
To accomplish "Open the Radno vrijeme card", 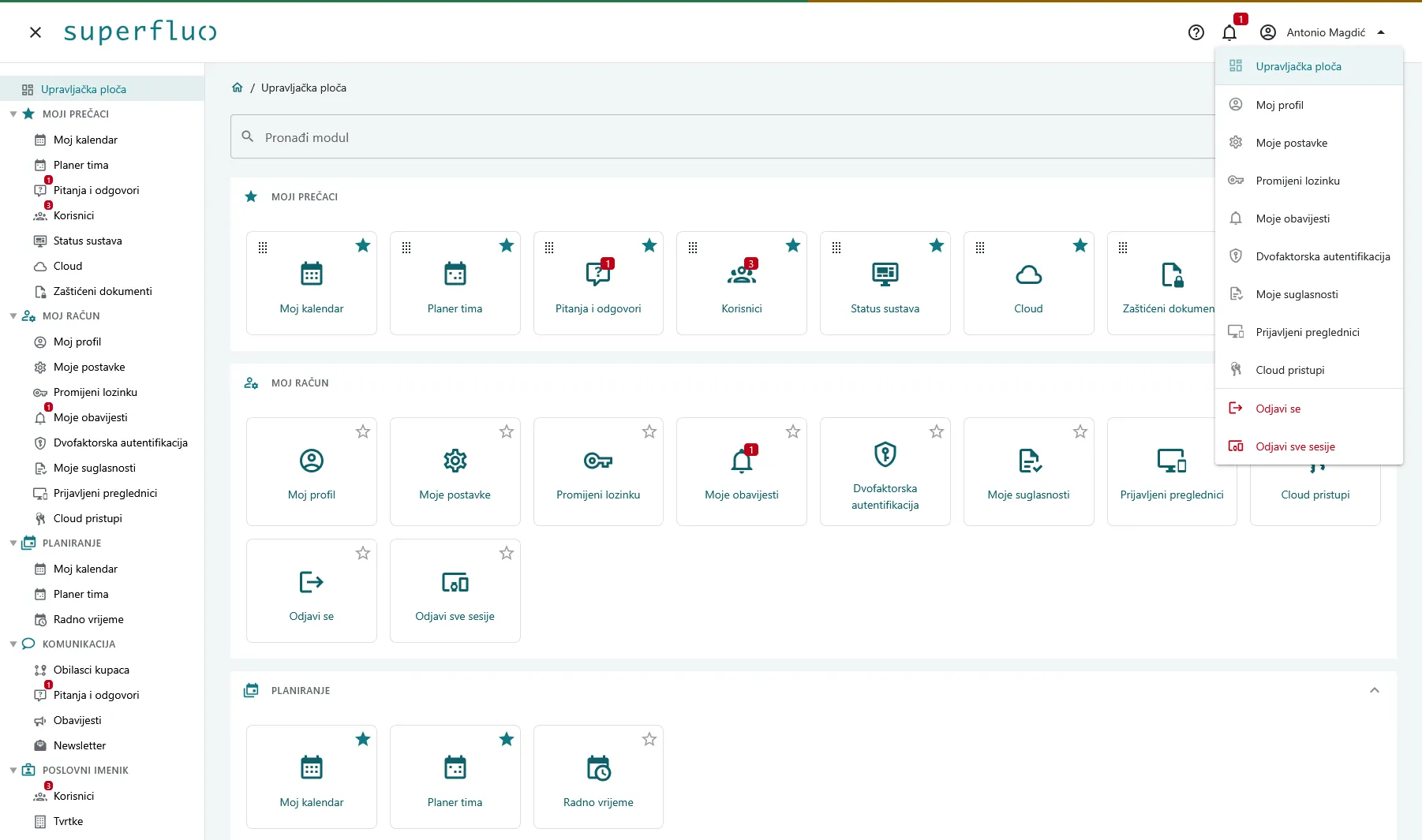I will click(598, 777).
